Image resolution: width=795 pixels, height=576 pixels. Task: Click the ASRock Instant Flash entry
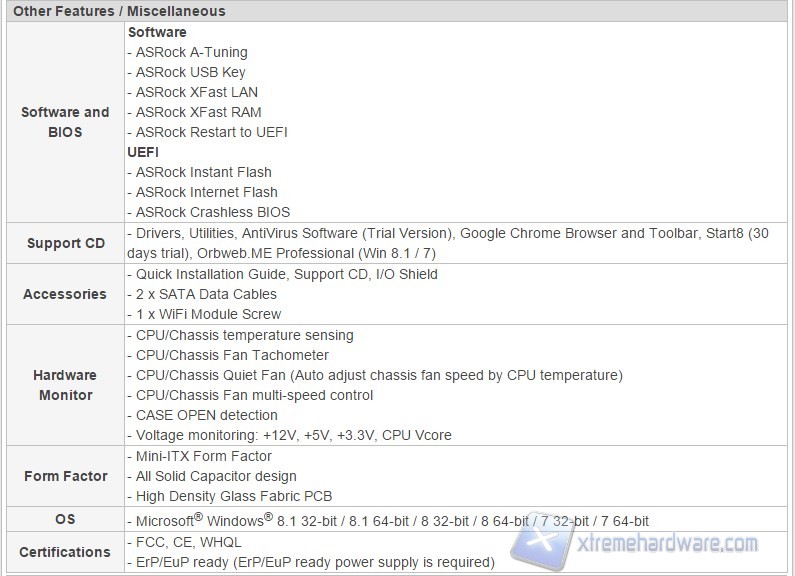pyautogui.click(x=200, y=172)
